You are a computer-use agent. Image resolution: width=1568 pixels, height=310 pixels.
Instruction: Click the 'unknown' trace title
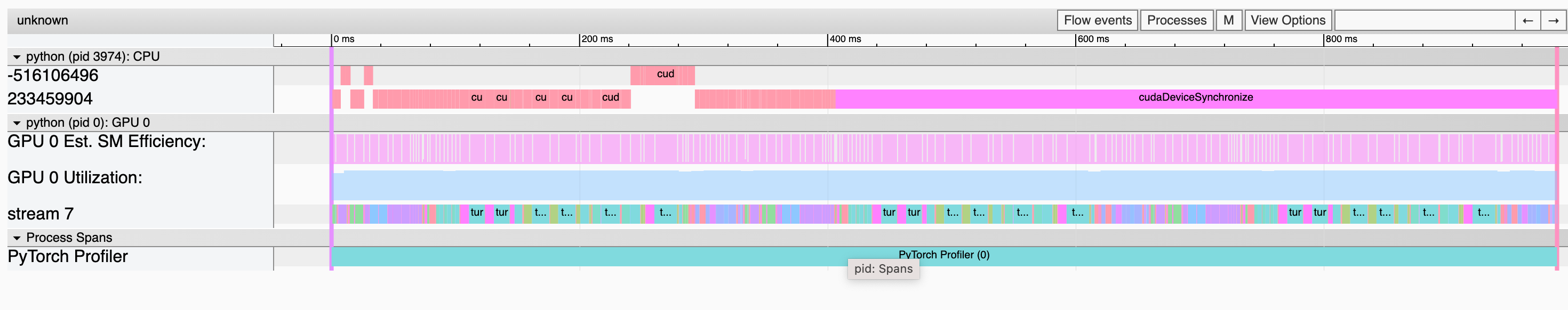(43, 20)
